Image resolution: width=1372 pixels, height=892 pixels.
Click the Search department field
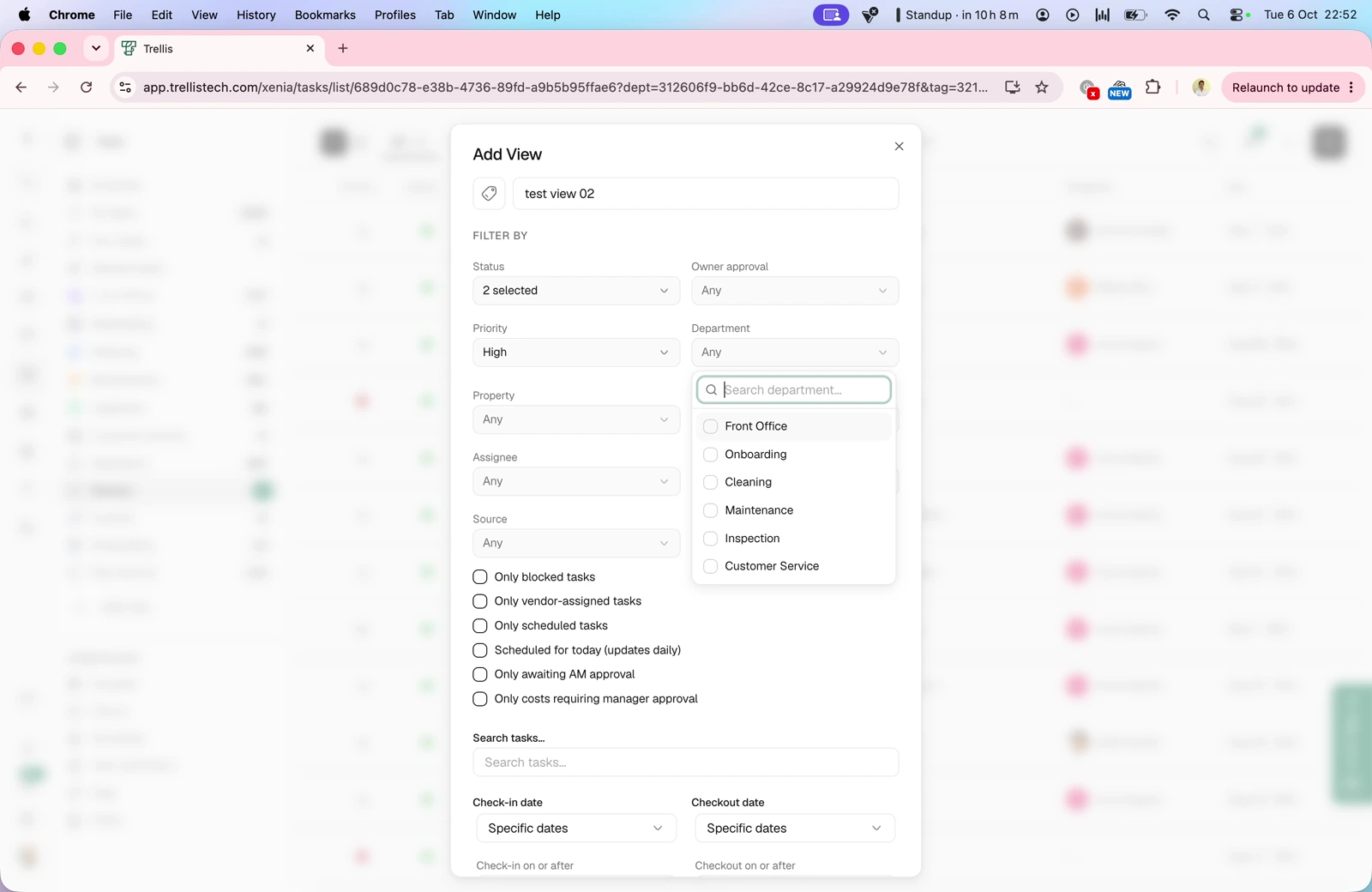(794, 390)
